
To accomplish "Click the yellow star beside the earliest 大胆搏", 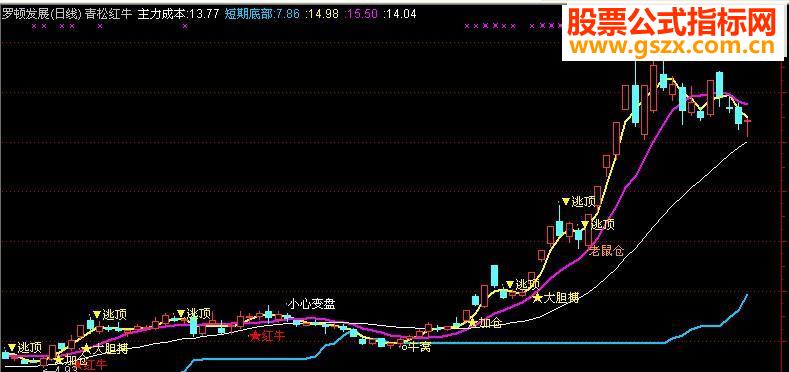I will pyautogui.click(x=87, y=348).
